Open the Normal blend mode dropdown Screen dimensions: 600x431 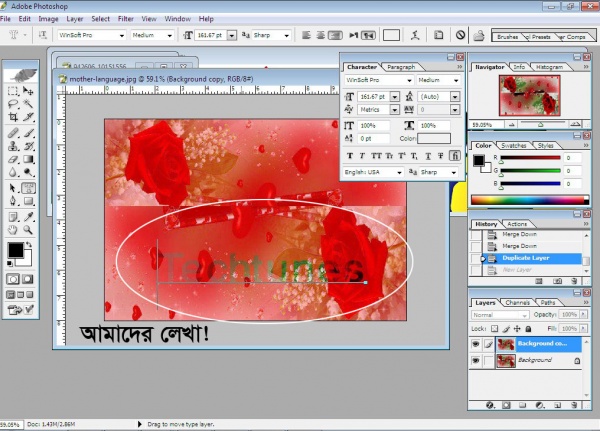(500, 315)
